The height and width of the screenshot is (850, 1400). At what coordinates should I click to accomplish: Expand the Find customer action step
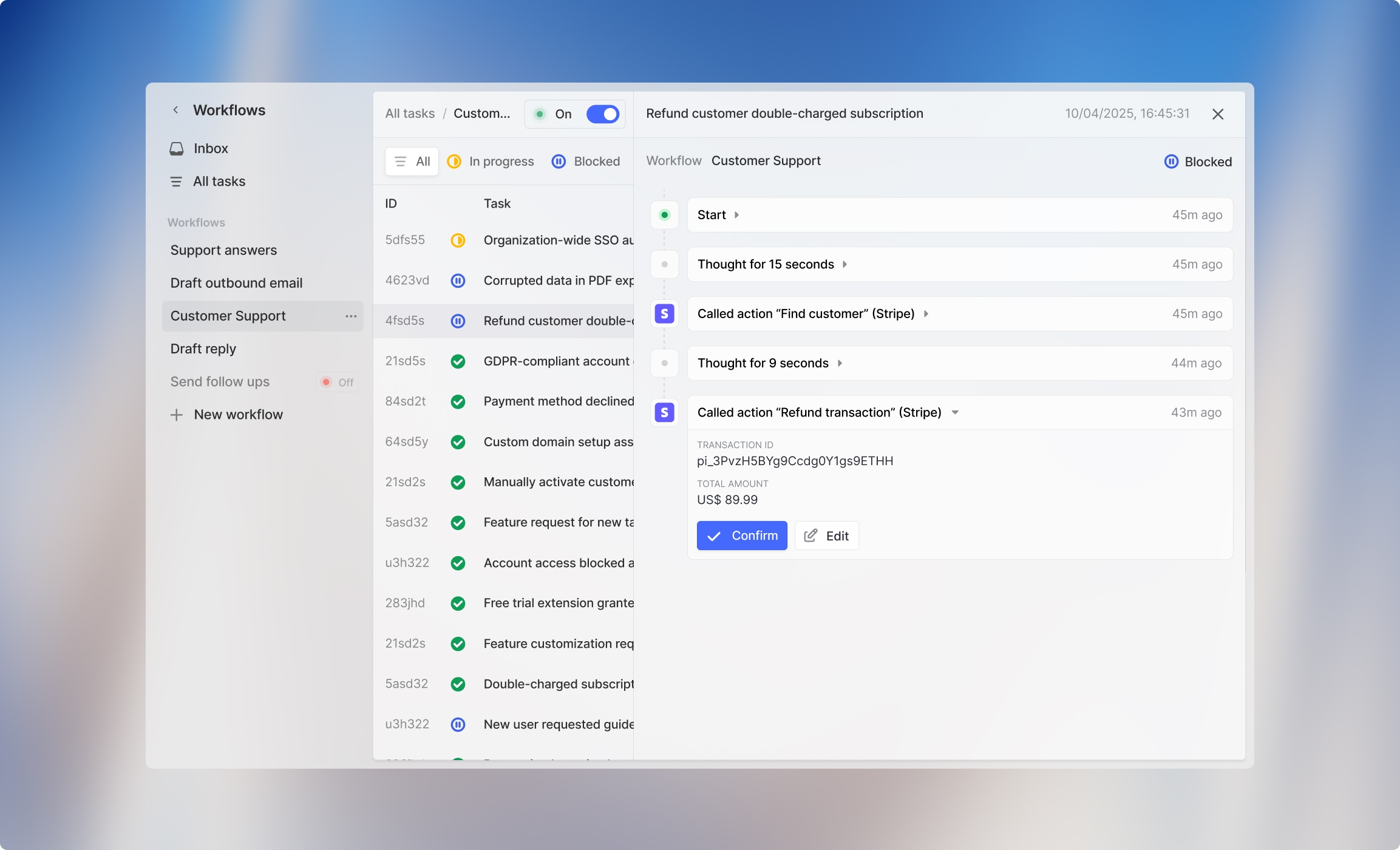click(x=926, y=314)
